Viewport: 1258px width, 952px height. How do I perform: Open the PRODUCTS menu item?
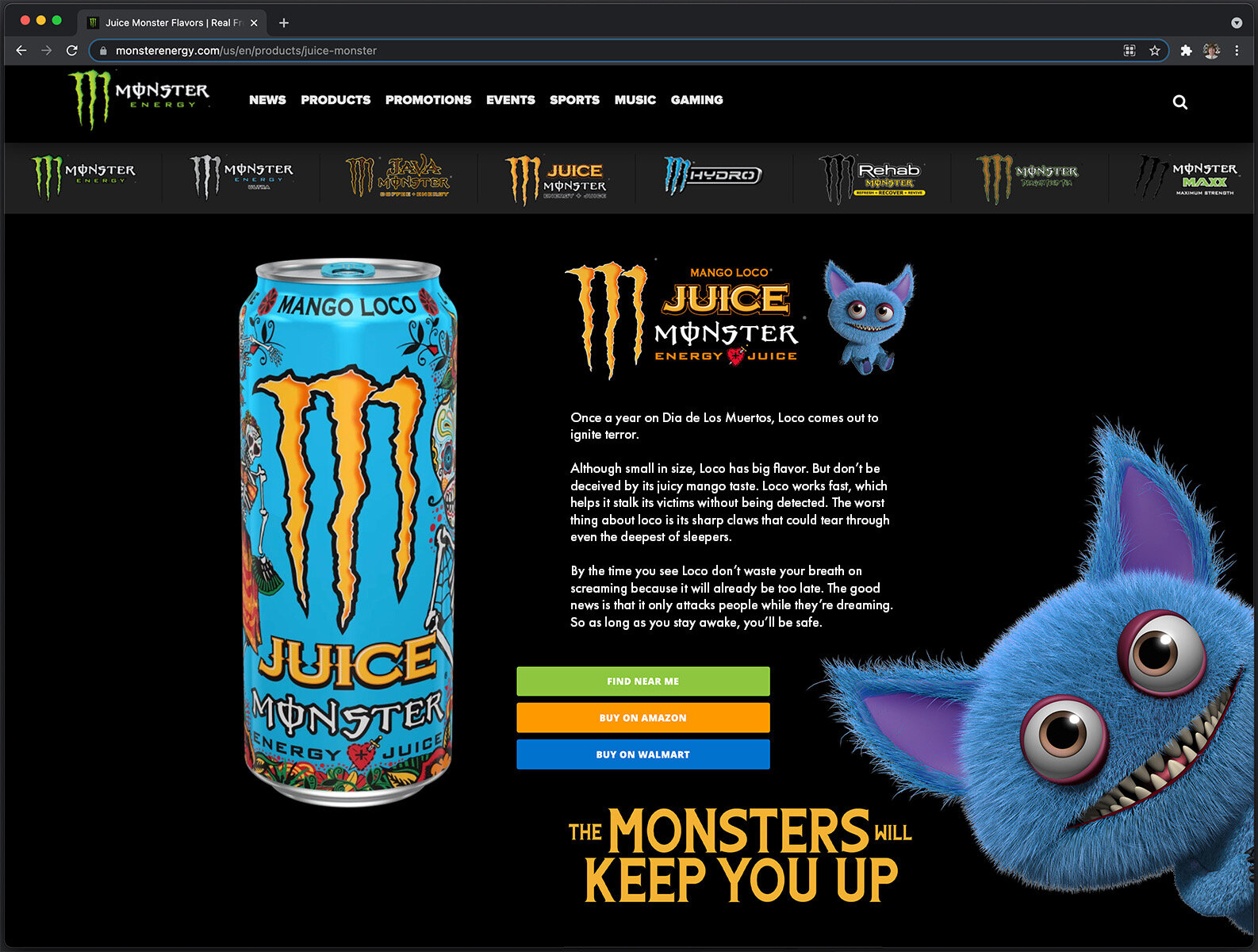pos(336,100)
